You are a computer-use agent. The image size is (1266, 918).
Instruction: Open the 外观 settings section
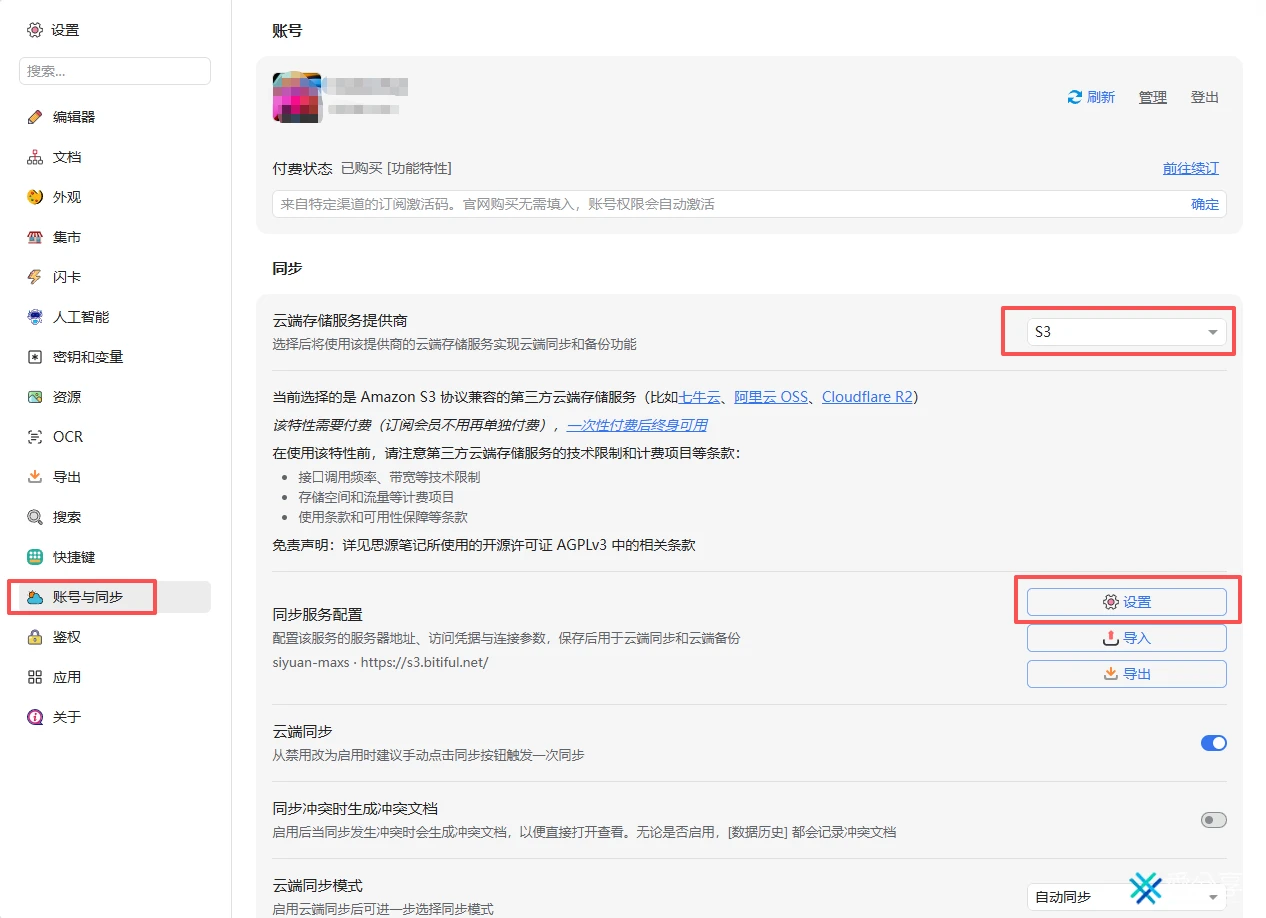[115, 197]
